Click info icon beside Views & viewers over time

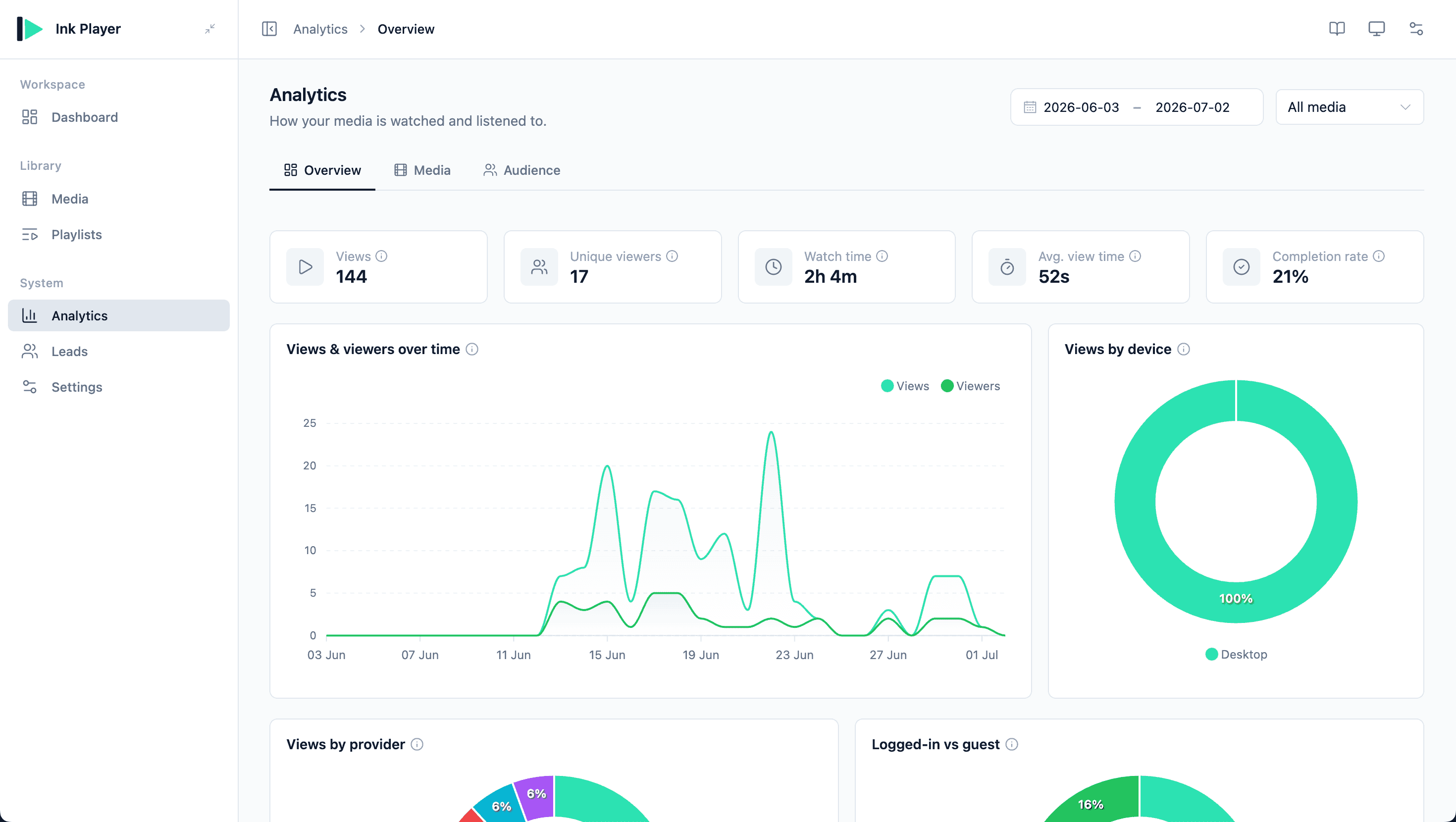[472, 350]
